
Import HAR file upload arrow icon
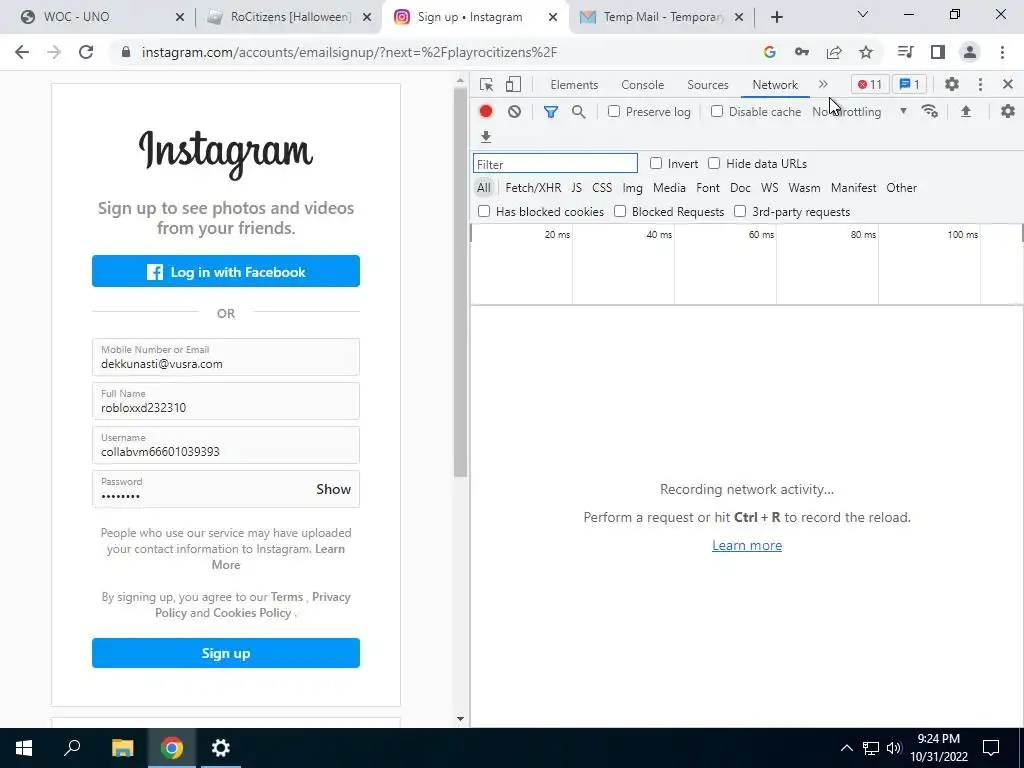[x=966, y=111]
